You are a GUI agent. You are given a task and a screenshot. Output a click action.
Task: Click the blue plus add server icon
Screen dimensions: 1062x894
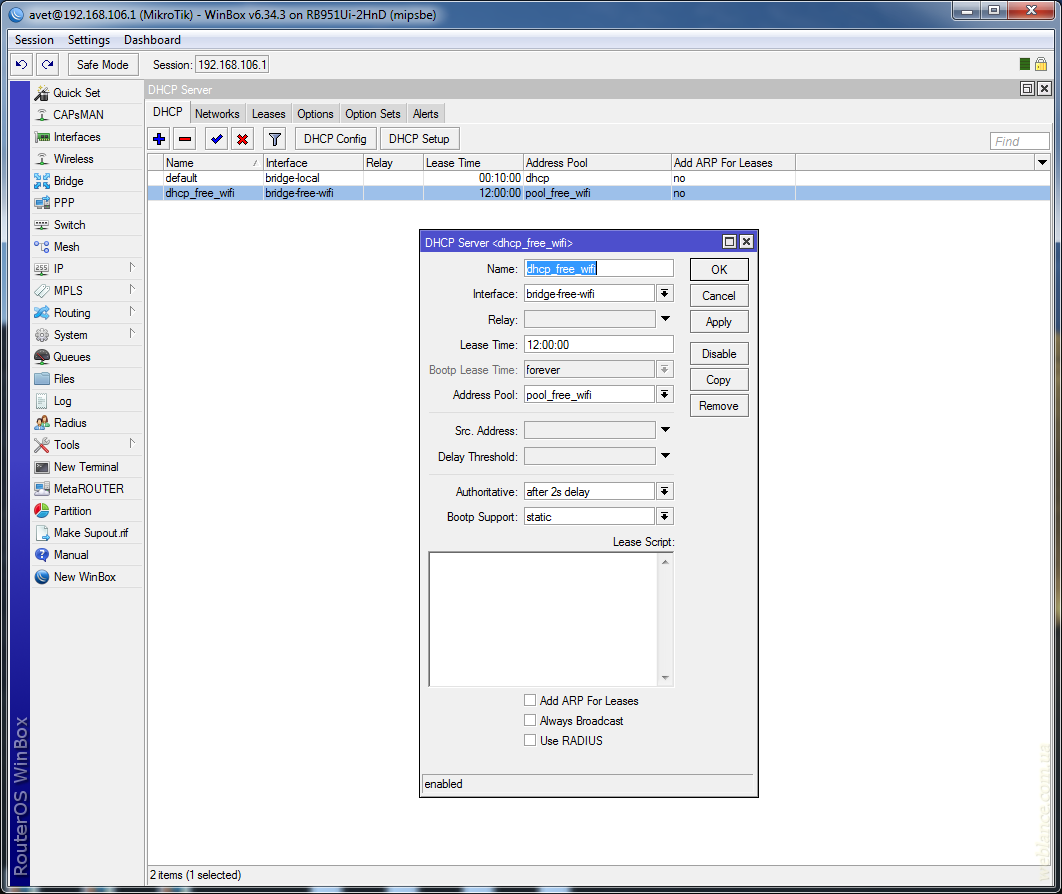click(x=159, y=139)
